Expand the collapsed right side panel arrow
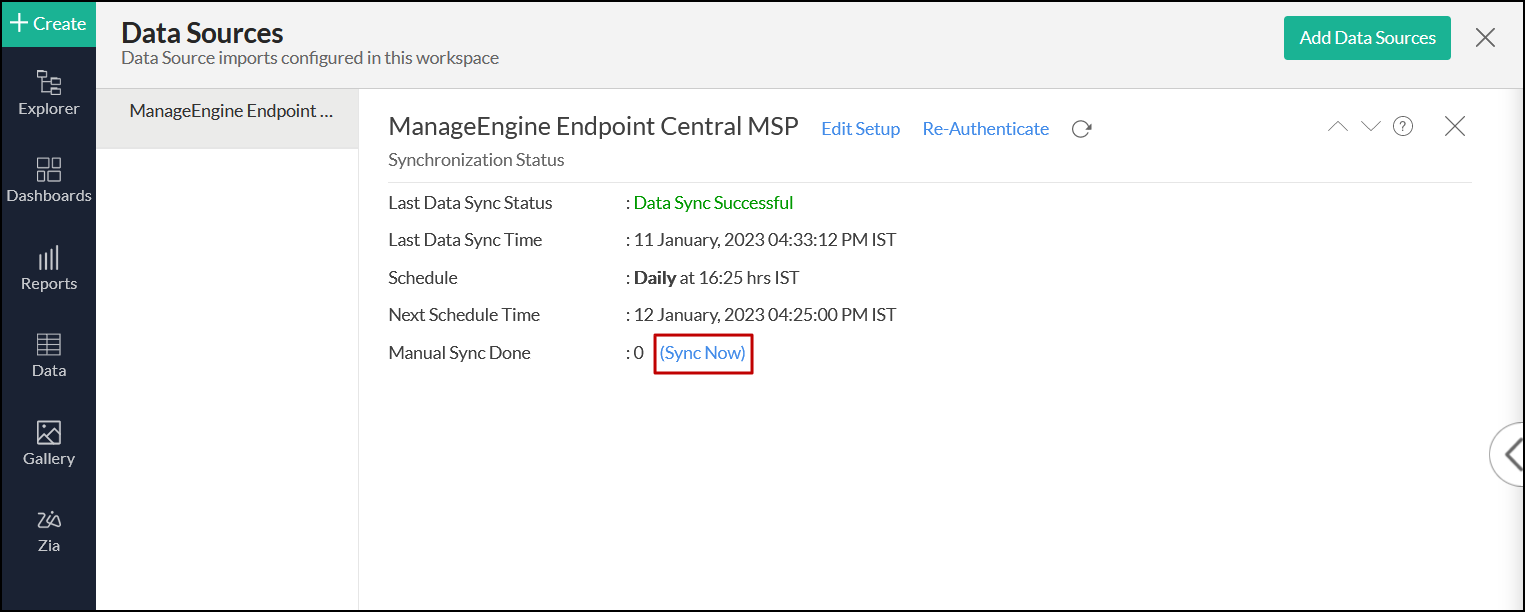The height and width of the screenshot is (612, 1525). point(1508,454)
